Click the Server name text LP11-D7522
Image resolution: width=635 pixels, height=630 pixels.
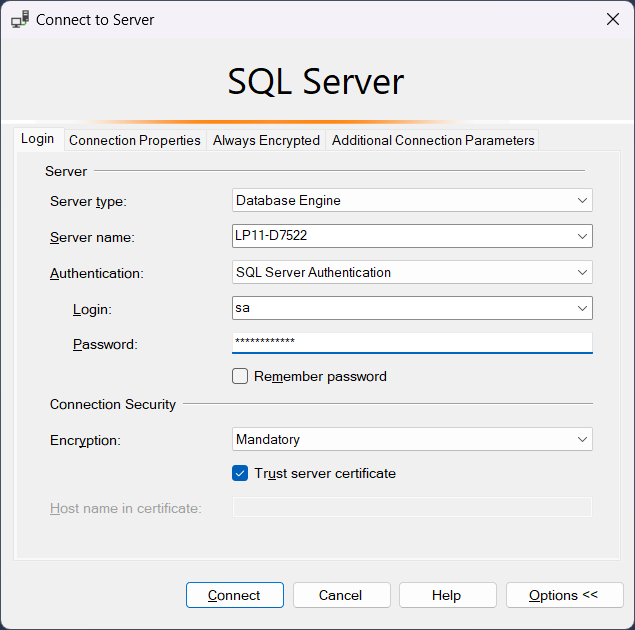(270, 237)
